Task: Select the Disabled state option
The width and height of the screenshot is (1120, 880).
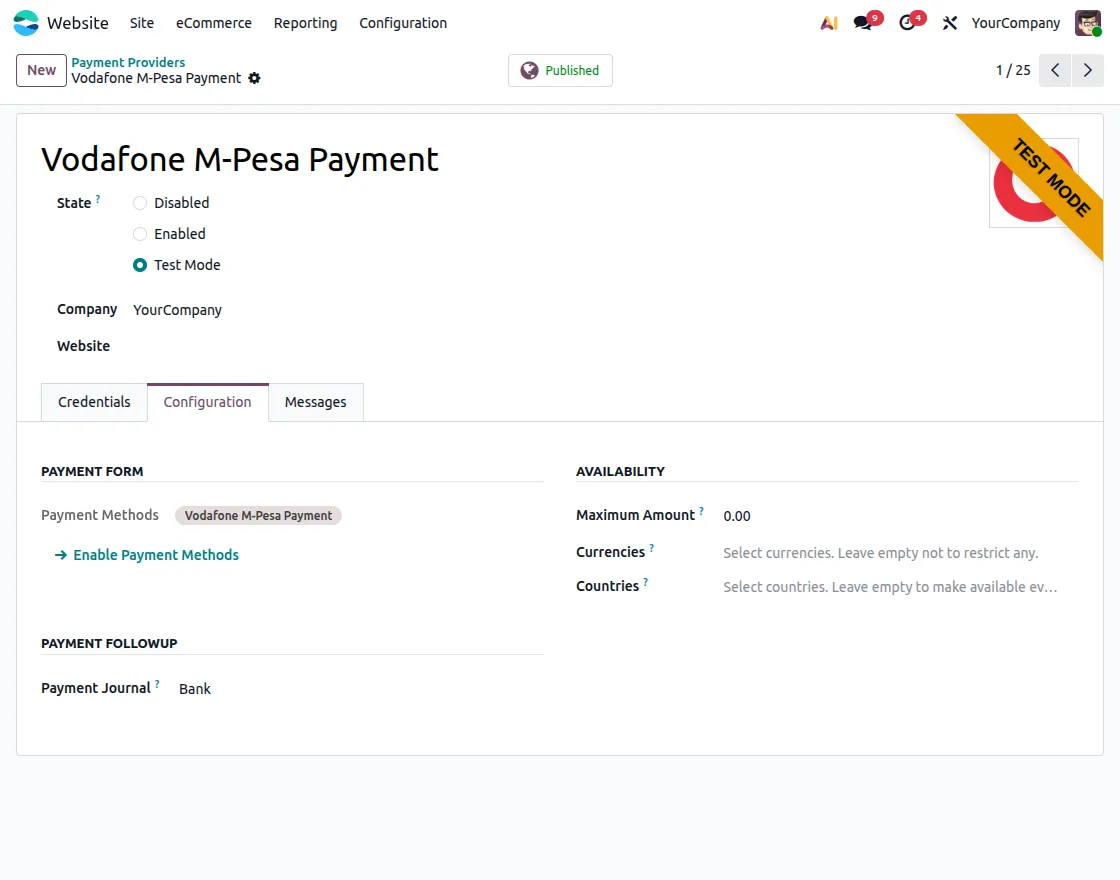Action: [140, 203]
